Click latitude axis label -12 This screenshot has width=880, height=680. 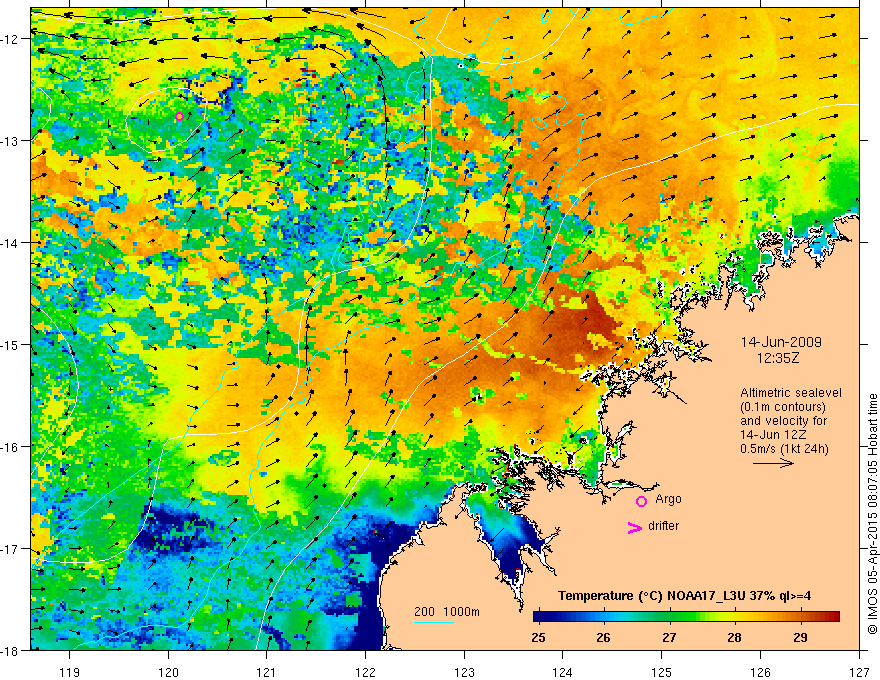[11, 39]
